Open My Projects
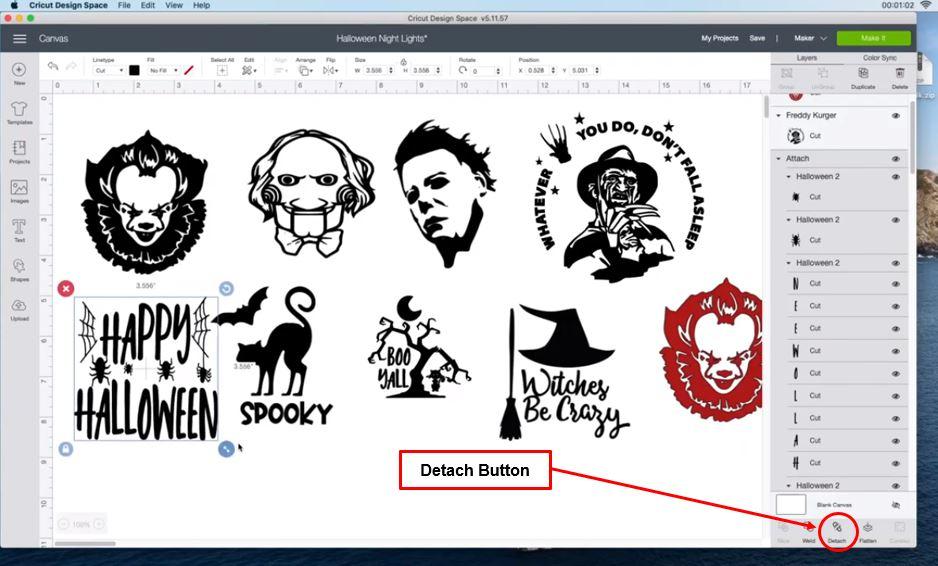 tap(720, 38)
